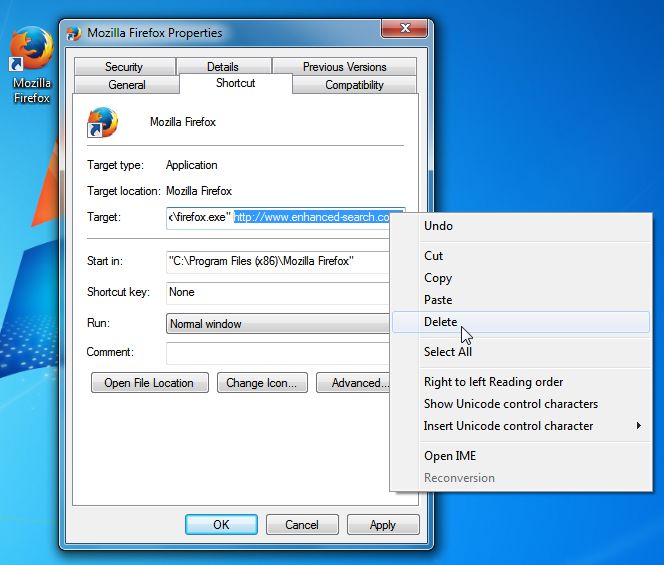Click the Firefox shortcut icon inside the Shortcut tab
Screen dimensions: 664x565
coord(102,122)
